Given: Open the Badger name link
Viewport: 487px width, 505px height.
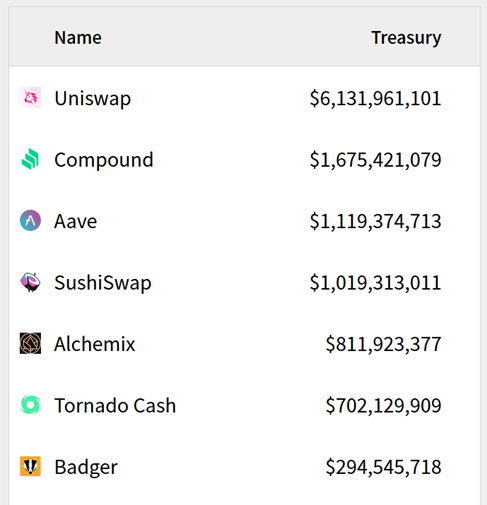Looking at the screenshot, I should point(86,467).
